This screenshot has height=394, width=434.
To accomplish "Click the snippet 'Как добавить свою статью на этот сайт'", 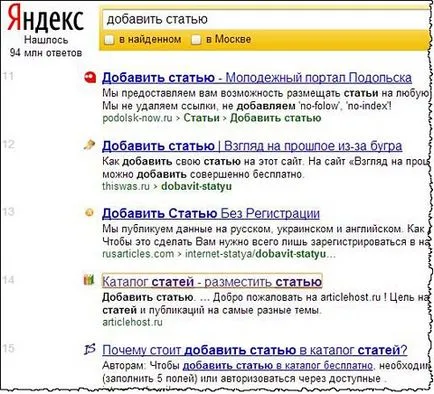I will 203,162.
